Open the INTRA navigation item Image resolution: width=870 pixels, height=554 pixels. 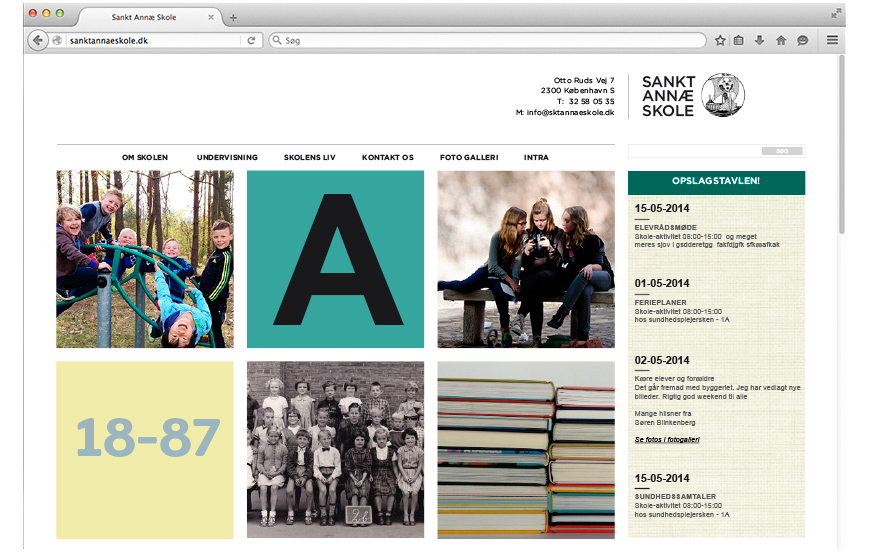coord(536,158)
